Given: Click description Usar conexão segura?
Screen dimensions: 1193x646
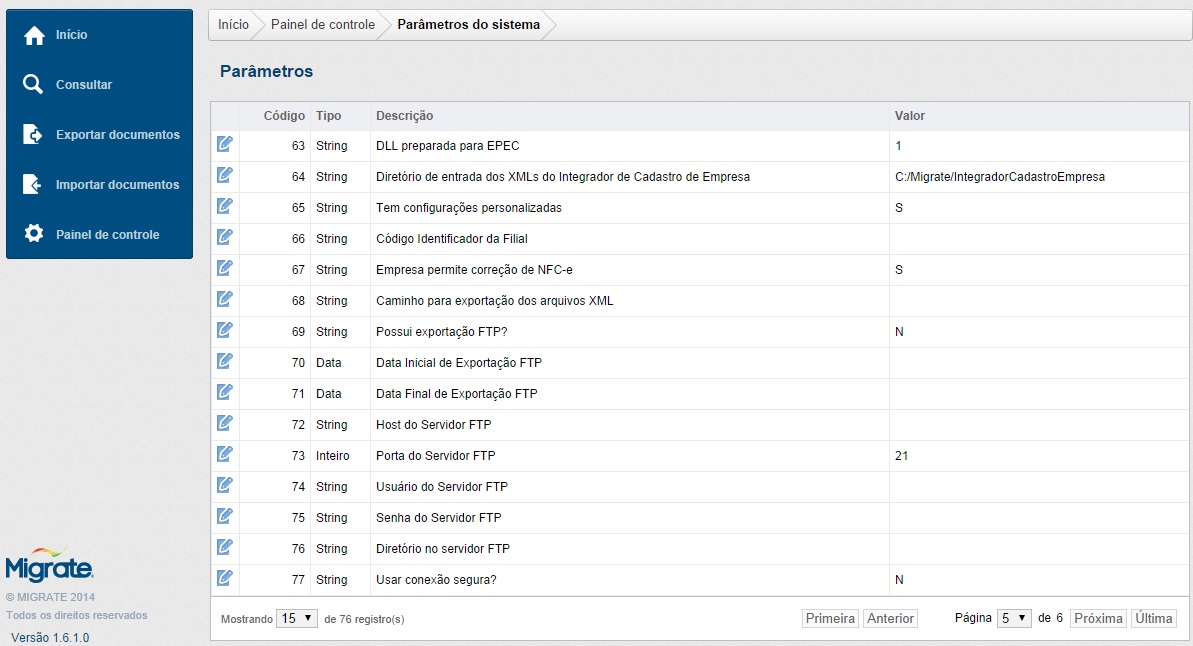Looking at the screenshot, I should [x=436, y=580].
